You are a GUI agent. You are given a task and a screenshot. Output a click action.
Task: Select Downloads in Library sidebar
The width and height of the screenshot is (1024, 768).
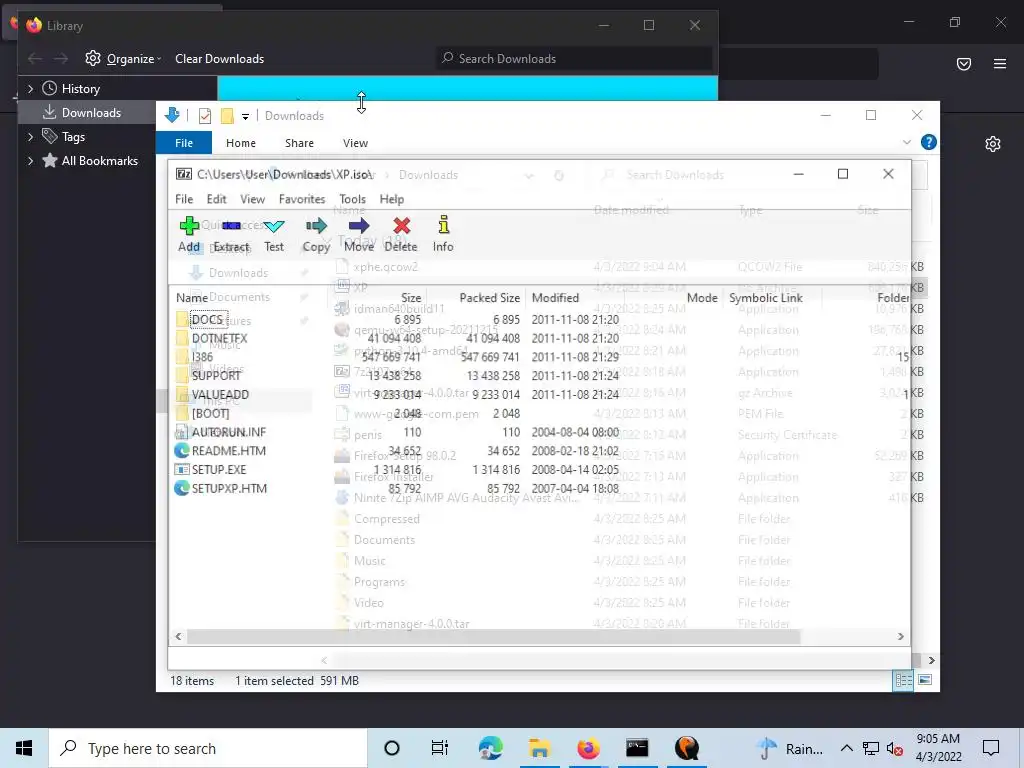[88, 113]
